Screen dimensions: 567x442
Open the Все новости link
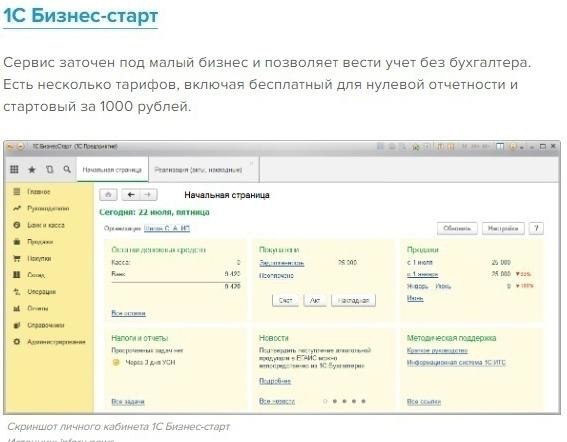[x=277, y=401]
